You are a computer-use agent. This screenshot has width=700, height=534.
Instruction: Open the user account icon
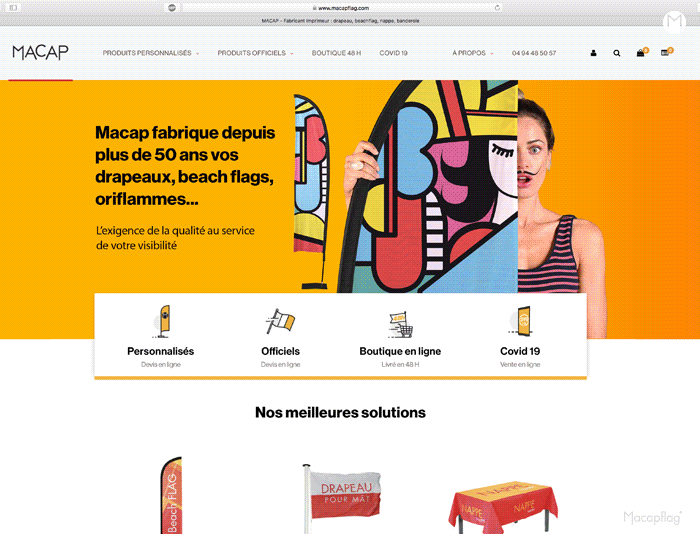tap(593, 53)
